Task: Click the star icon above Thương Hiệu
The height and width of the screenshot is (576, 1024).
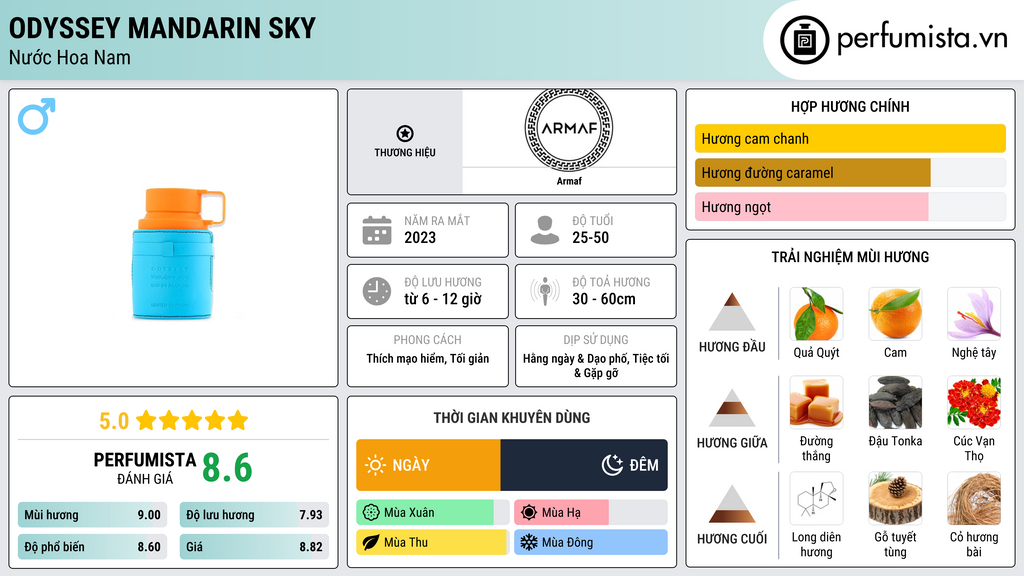Action: 404,133
